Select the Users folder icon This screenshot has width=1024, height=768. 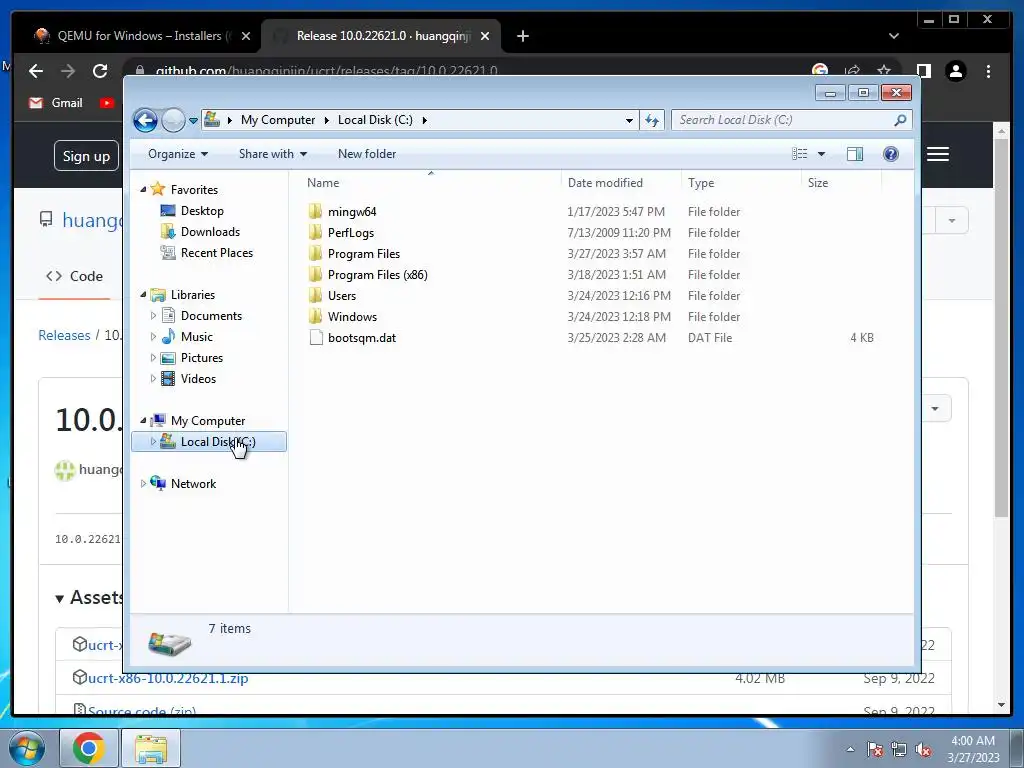[x=315, y=295]
